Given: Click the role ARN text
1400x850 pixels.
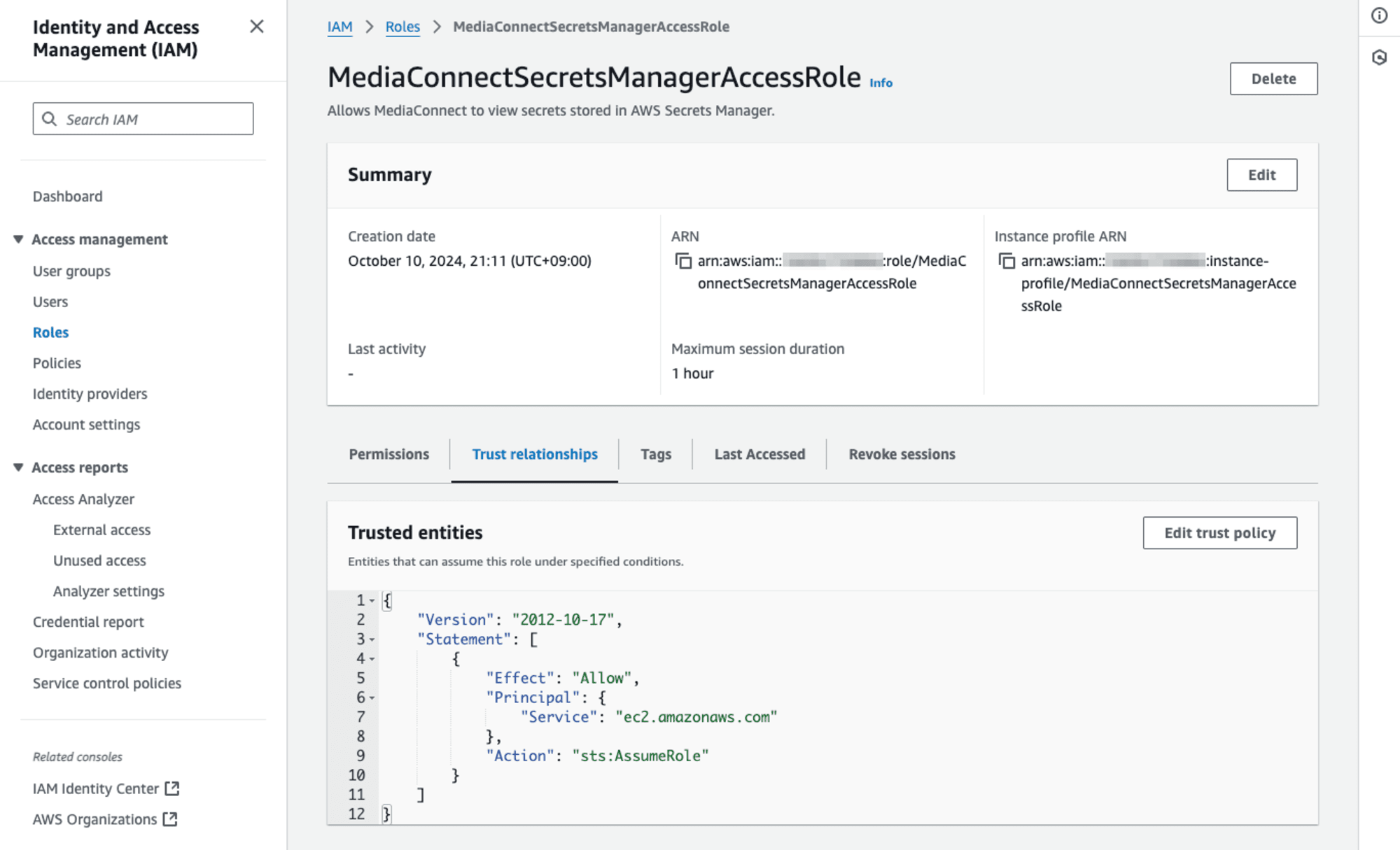Looking at the screenshot, I should [832, 272].
